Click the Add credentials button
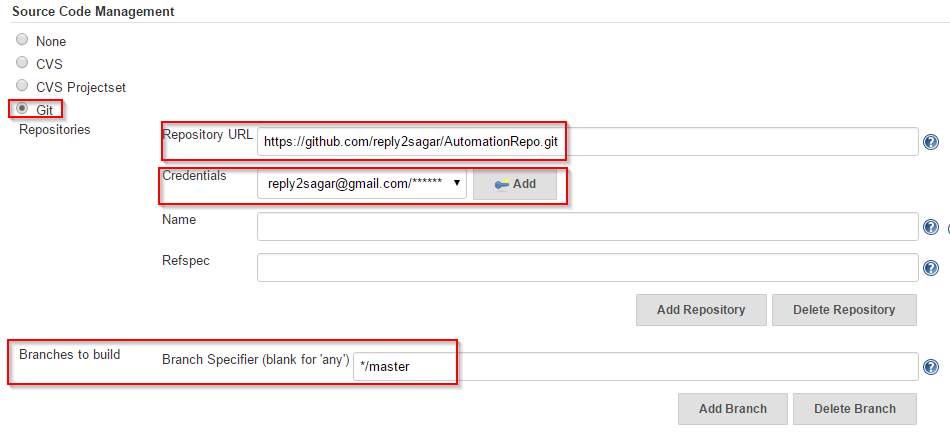The image size is (950, 435). pyautogui.click(x=514, y=184)
